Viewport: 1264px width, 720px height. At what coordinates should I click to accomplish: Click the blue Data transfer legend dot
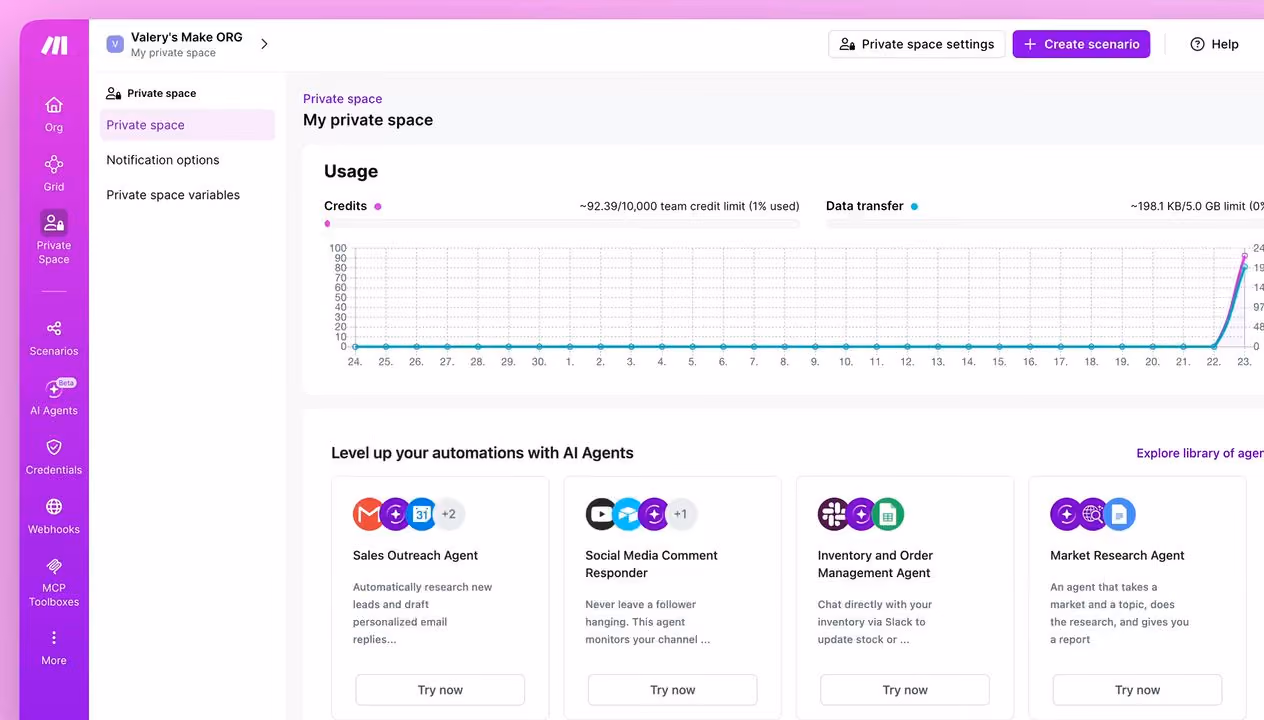click(914, 207)
